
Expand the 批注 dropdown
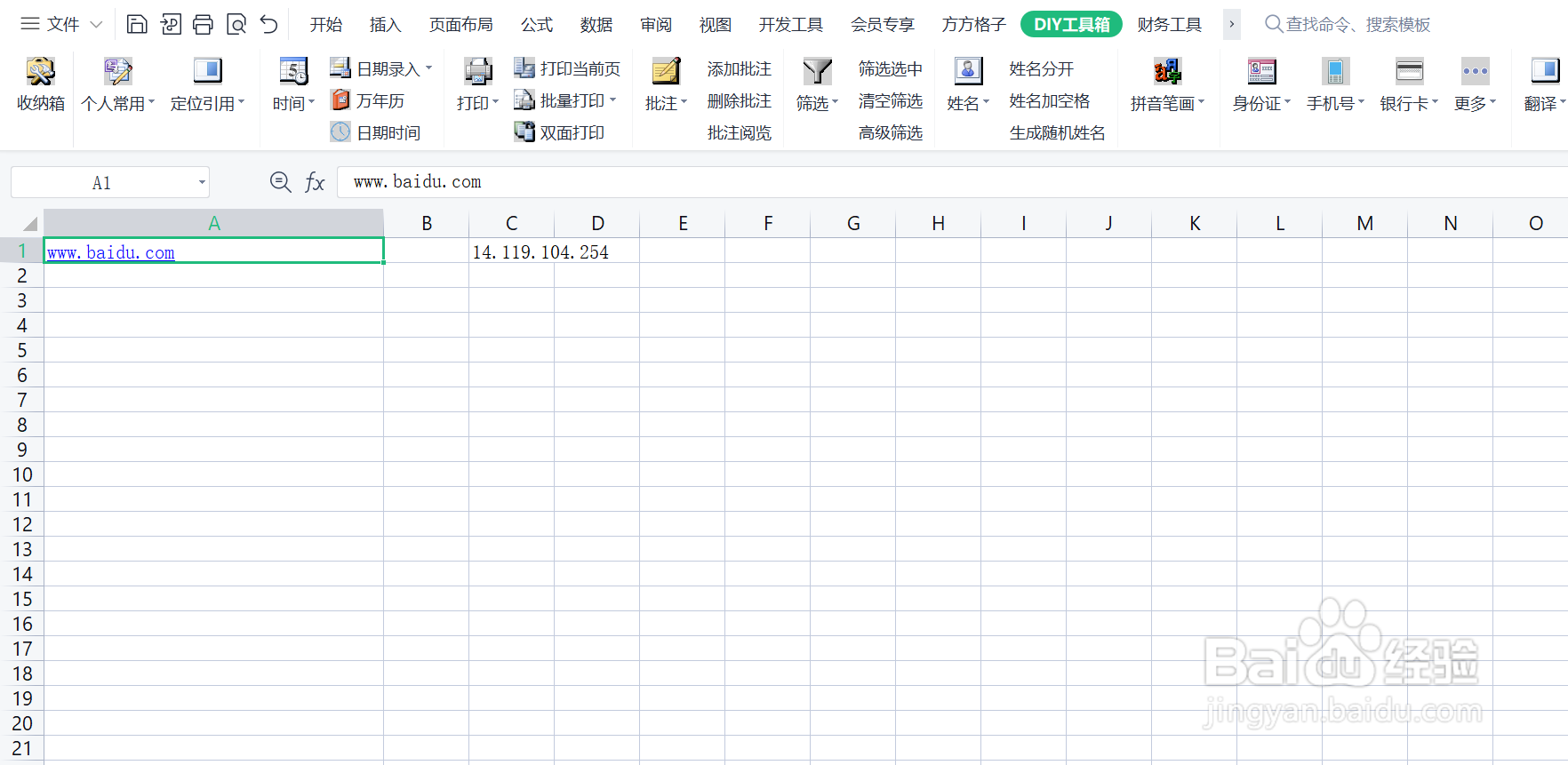(x=684, y=102)
